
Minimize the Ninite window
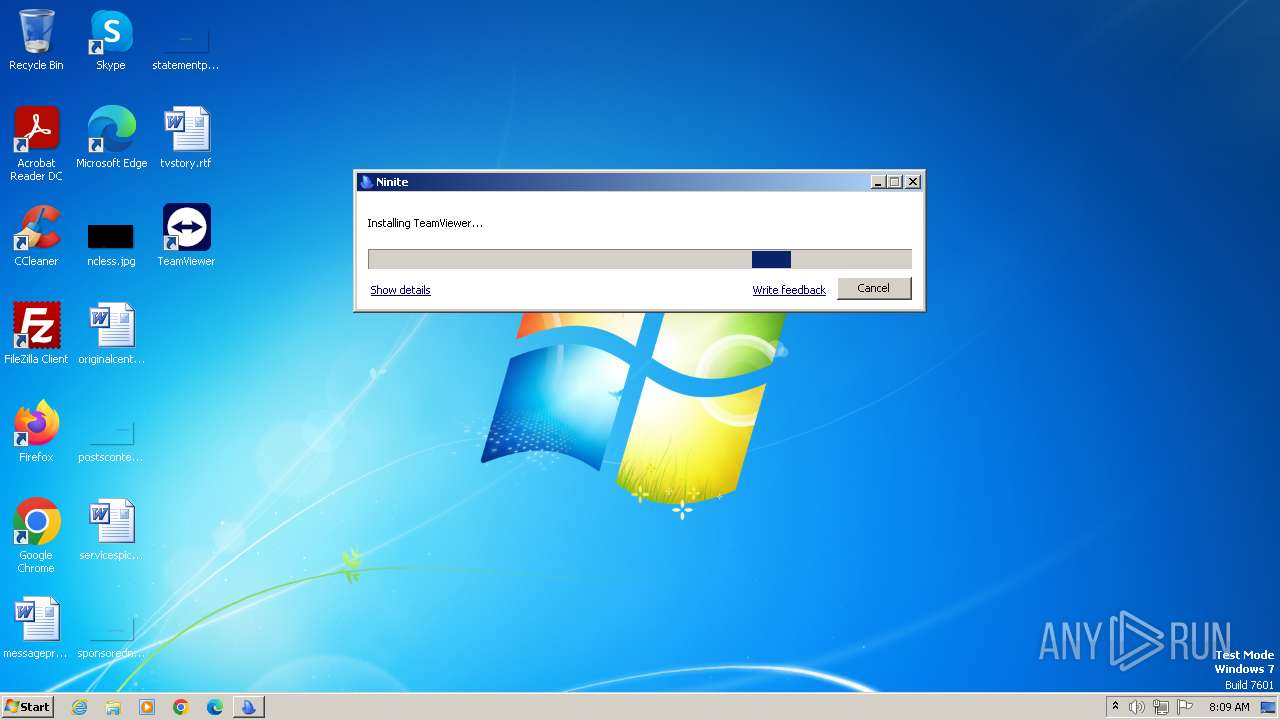tap(878, 182)
